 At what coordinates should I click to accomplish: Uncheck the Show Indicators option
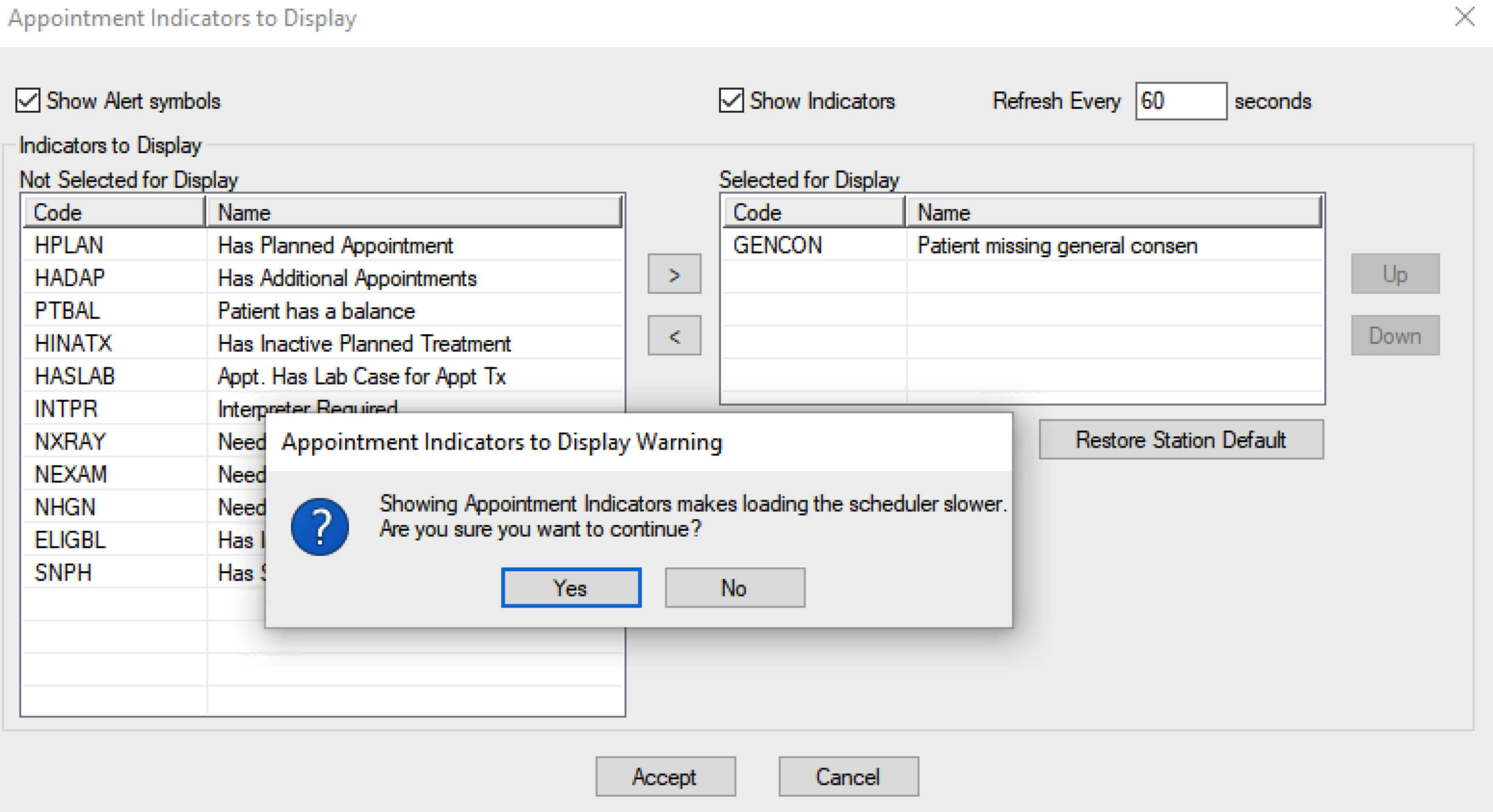point(730,100)
